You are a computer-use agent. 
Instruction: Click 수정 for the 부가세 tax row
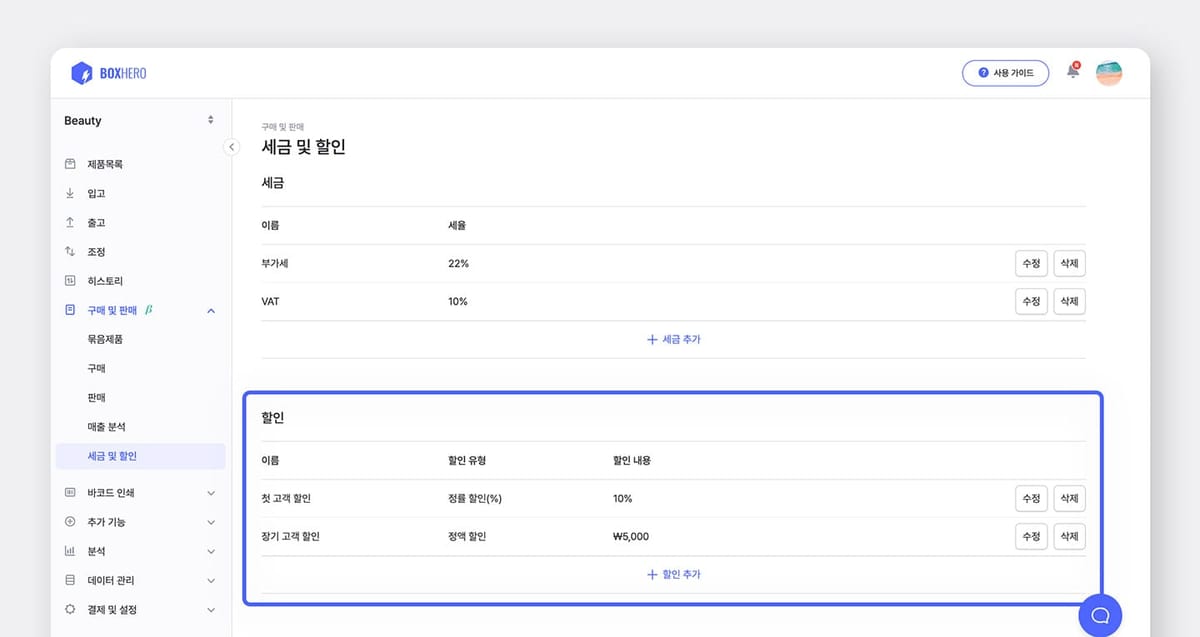(x=1030, y=264)
